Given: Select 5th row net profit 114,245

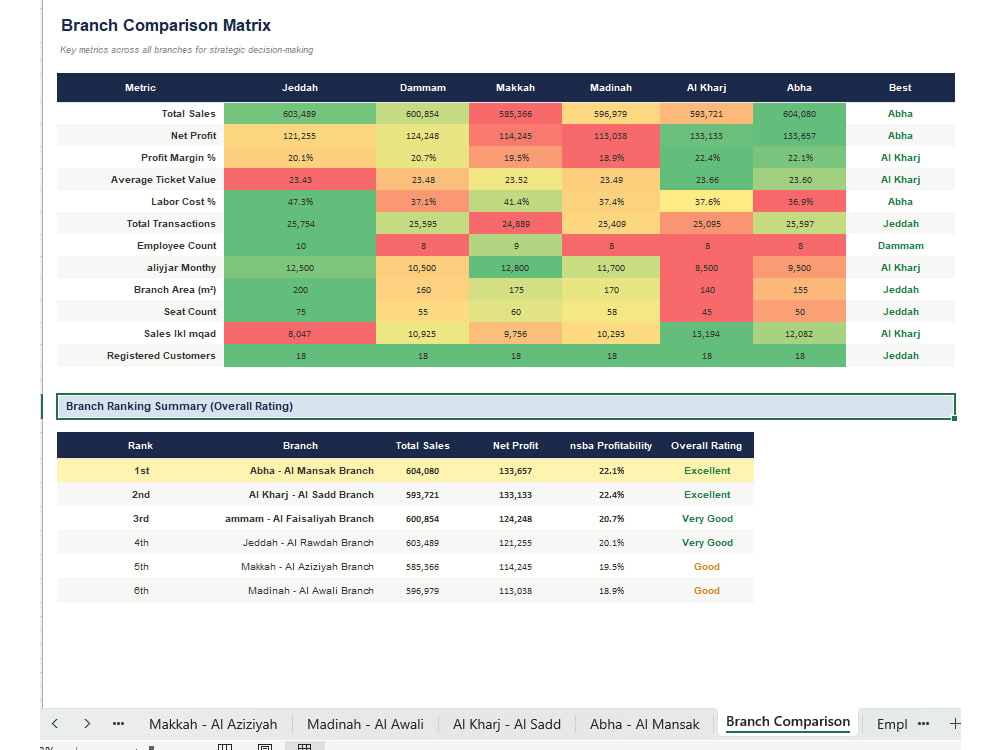Looking at the screenshot, I should coord(515,567).
